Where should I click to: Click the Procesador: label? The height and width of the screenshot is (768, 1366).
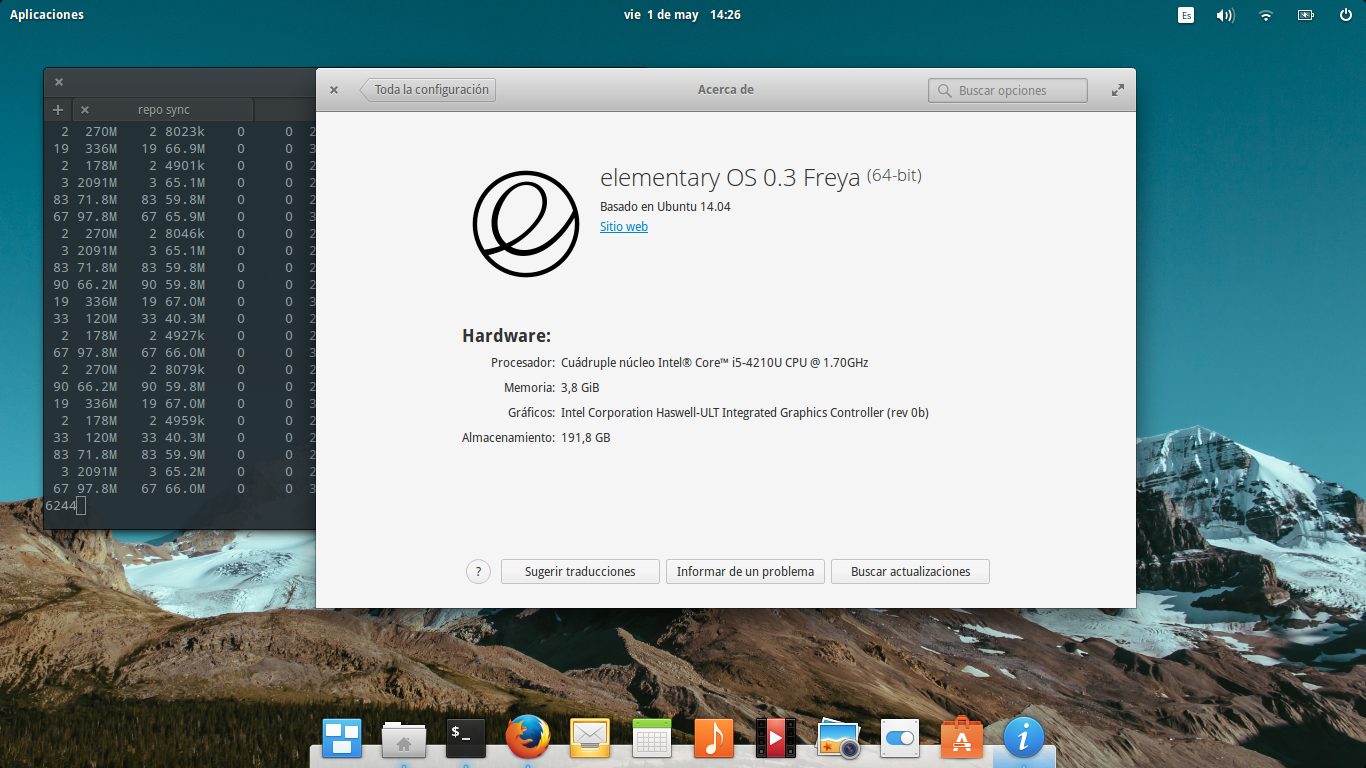point(523,363)
